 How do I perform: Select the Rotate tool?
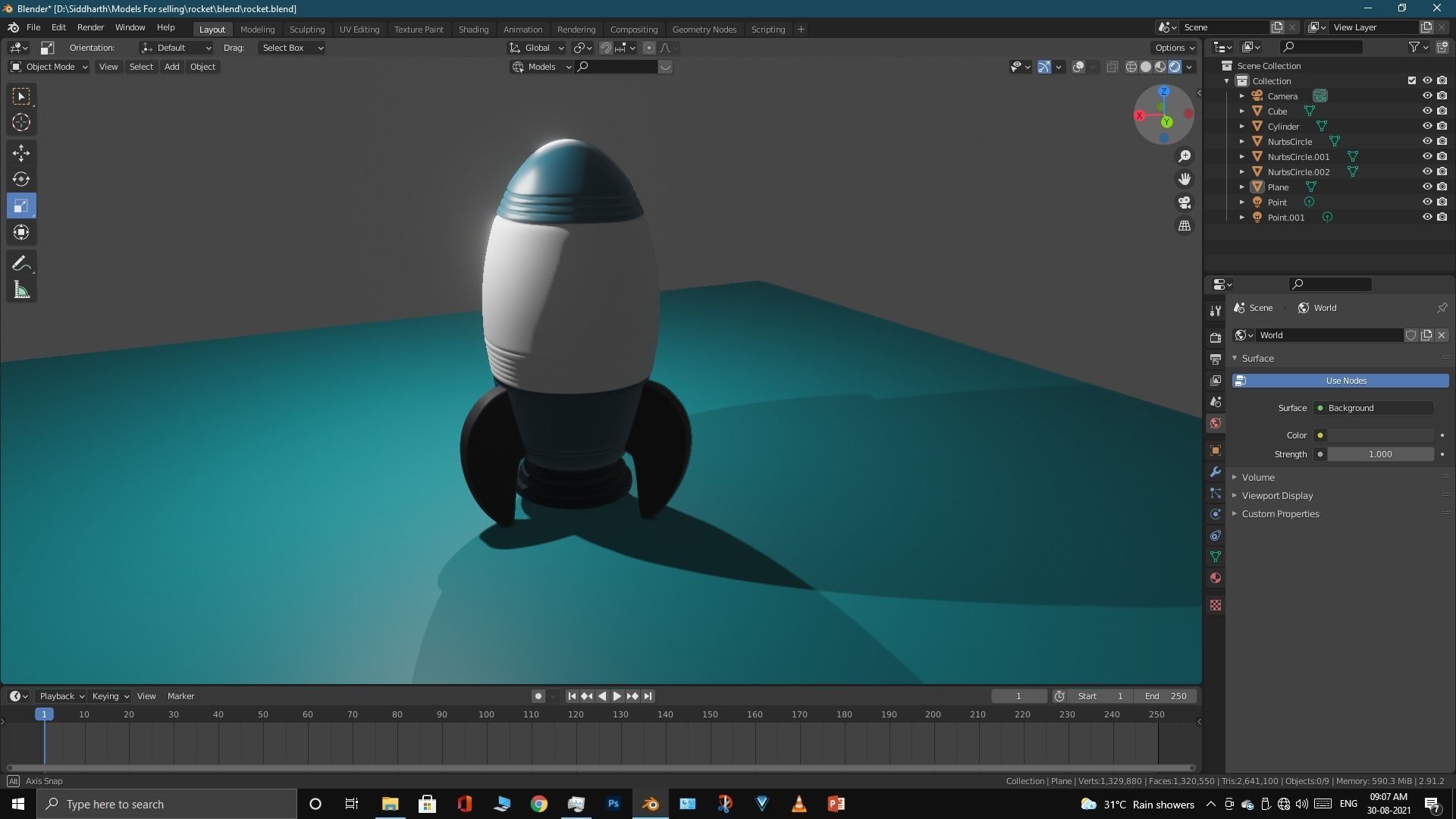[x=21, y=179]
